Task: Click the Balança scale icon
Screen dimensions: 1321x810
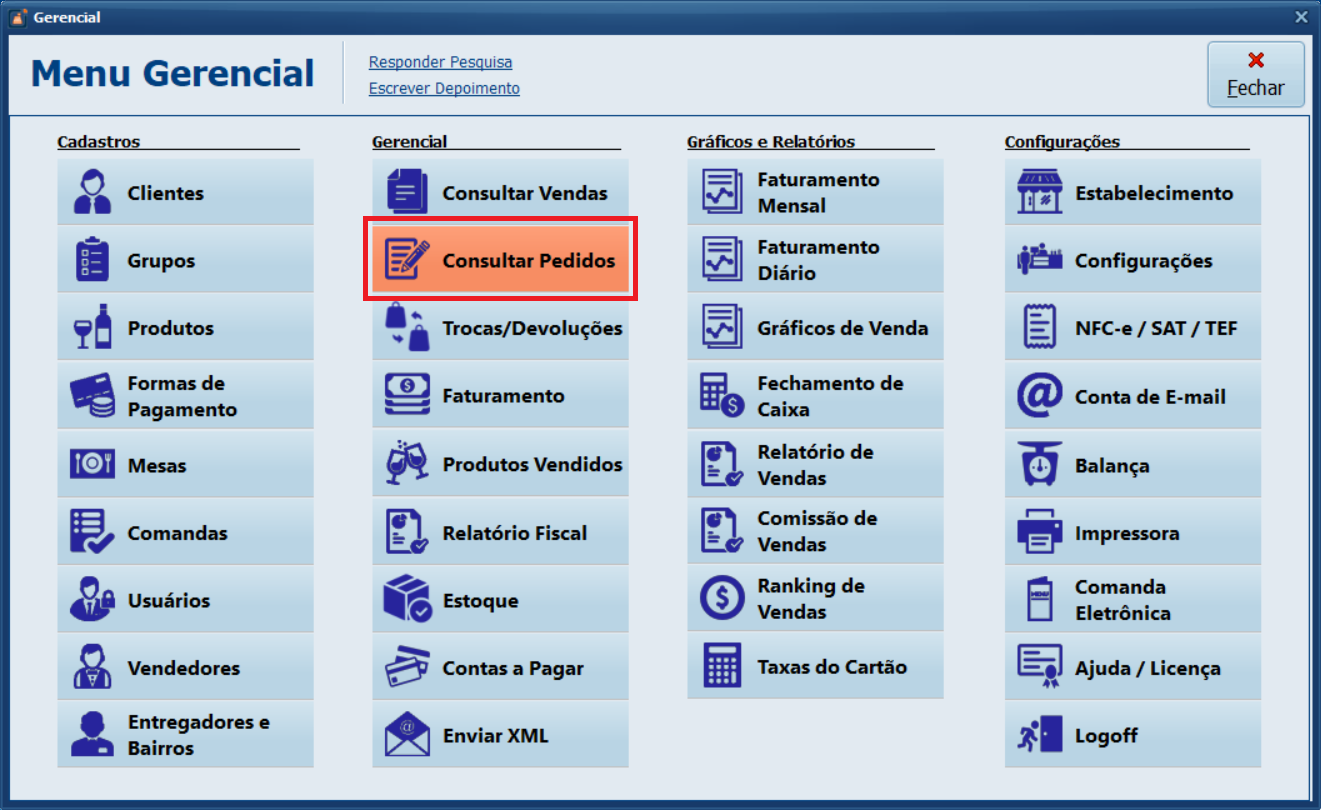Action: (1039, 465)
